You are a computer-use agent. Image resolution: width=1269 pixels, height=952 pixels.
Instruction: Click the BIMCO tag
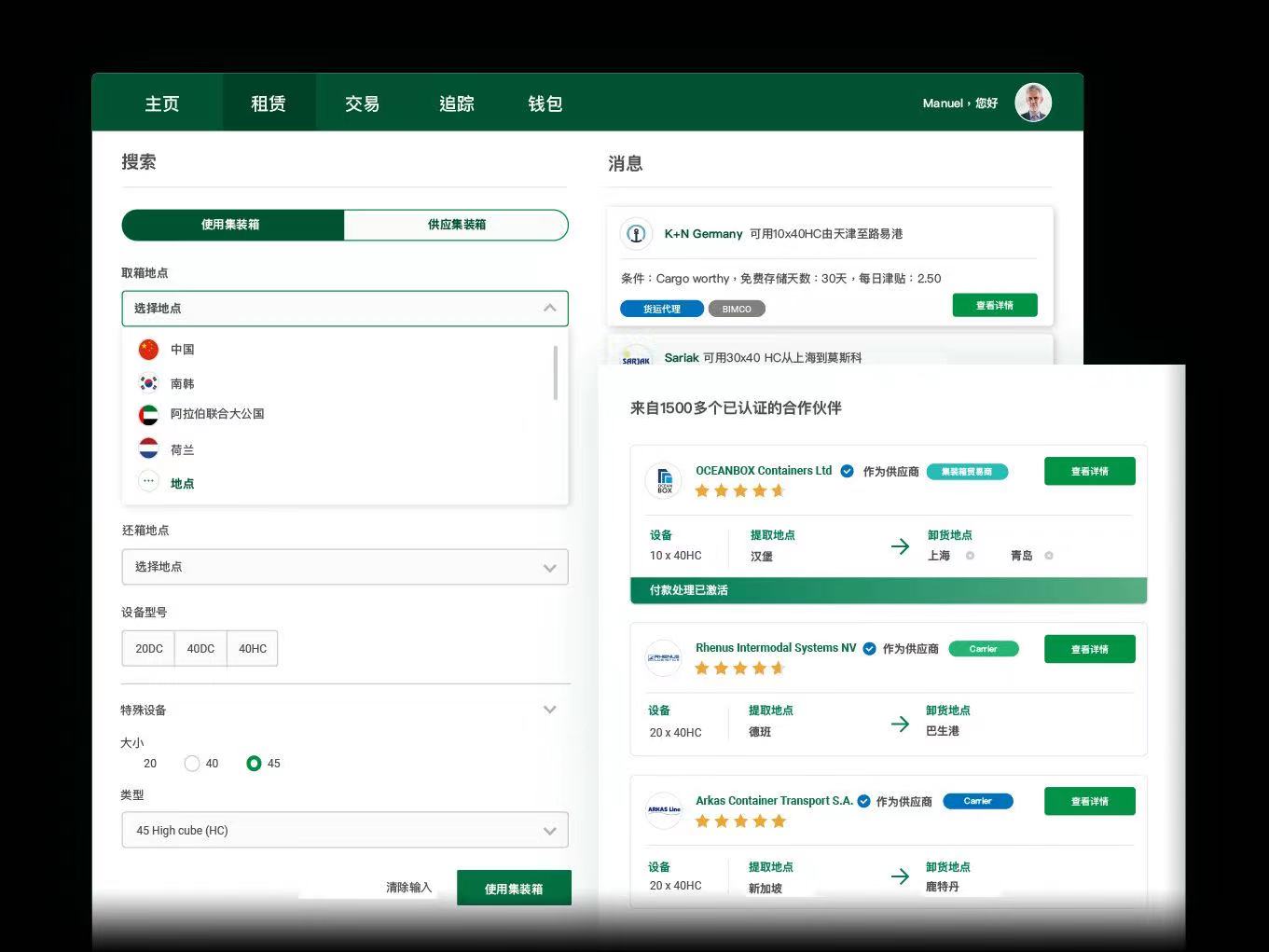point(737,309)
